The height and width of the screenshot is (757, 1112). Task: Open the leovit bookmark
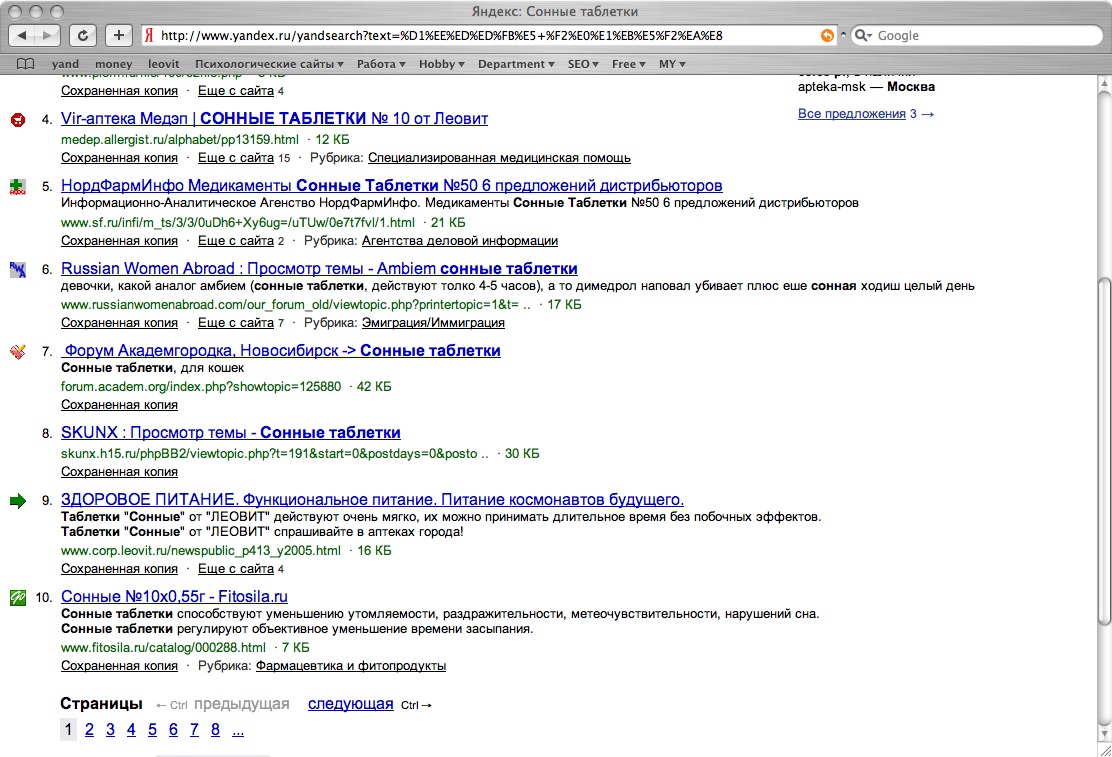pos(163,64)
